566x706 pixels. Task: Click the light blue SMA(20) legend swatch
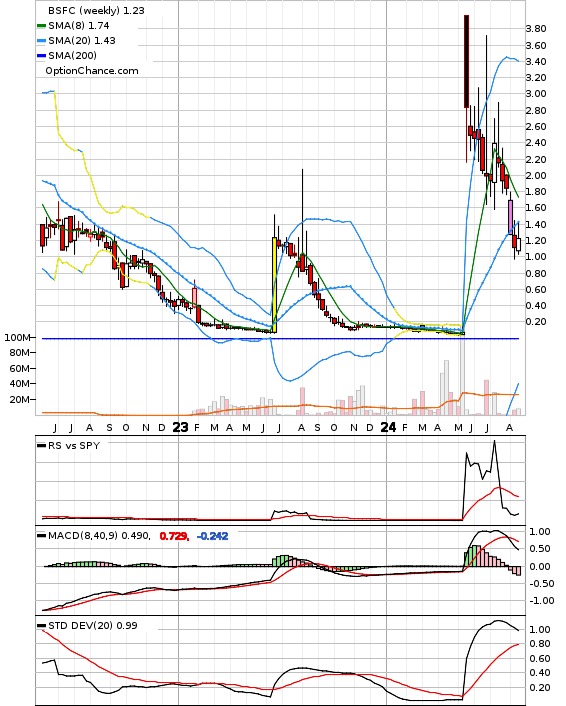point(41,41)
